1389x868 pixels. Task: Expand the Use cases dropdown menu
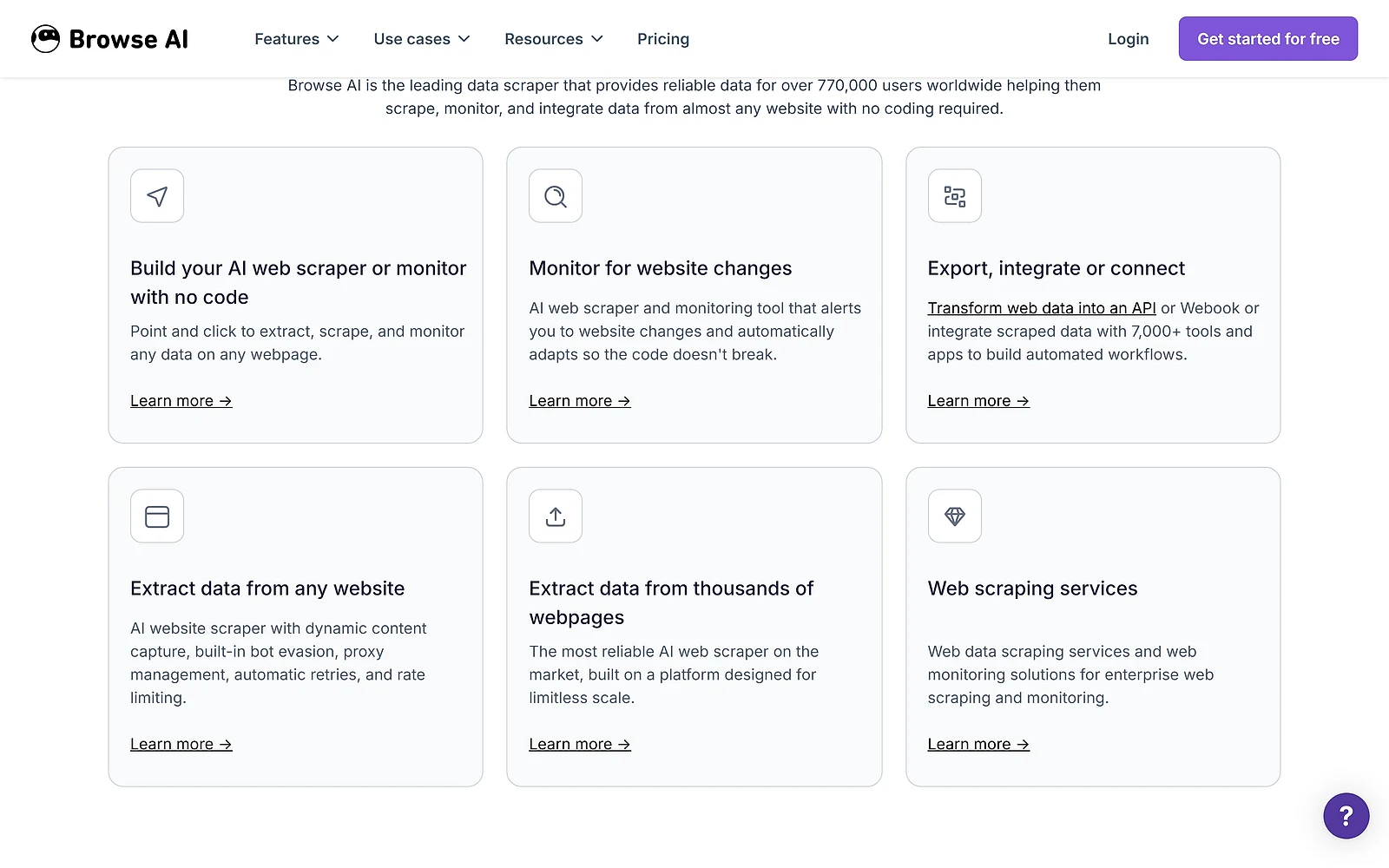(x=422, y=39)
